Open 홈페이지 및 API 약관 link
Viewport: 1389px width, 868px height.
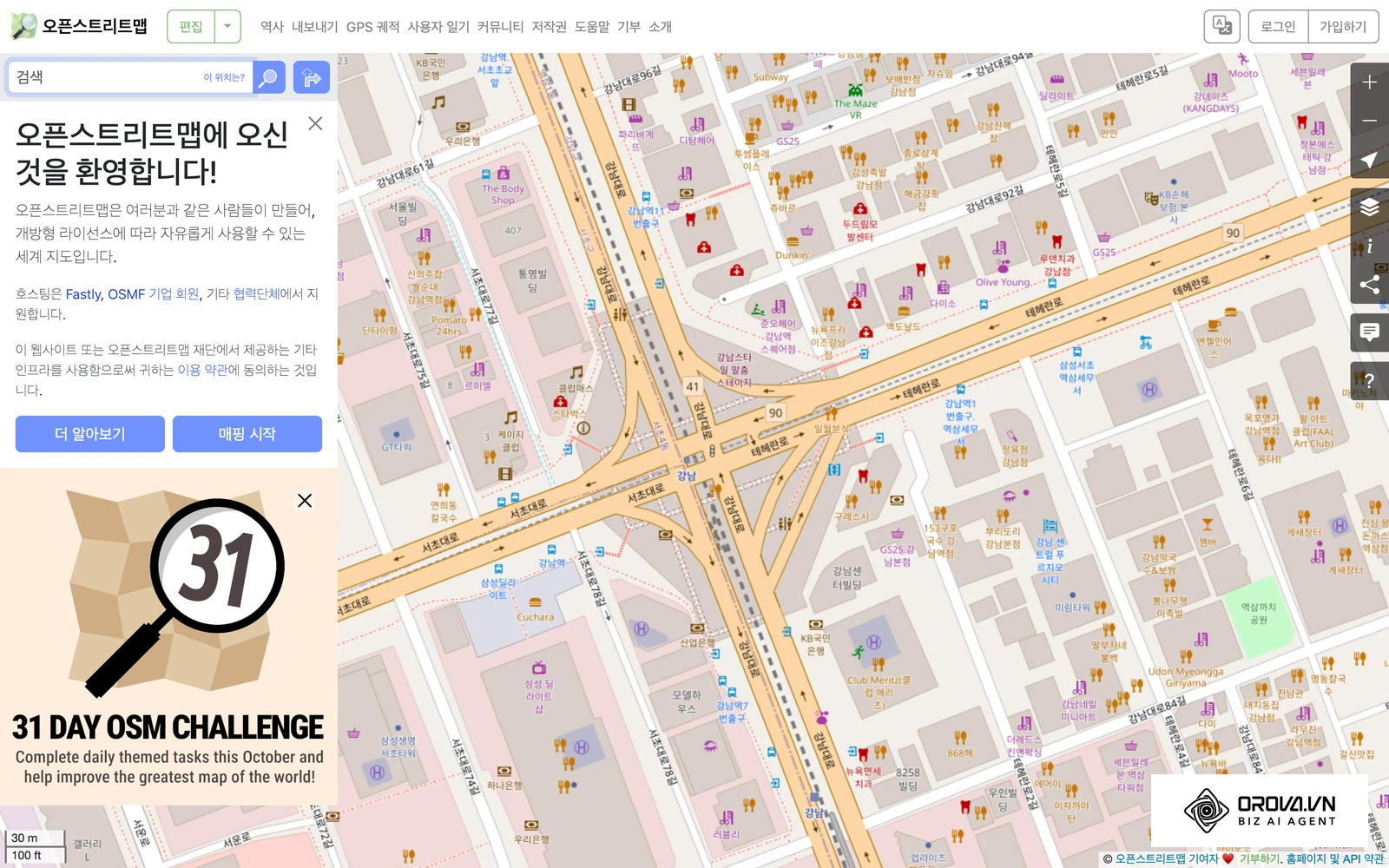[1336, 858]
